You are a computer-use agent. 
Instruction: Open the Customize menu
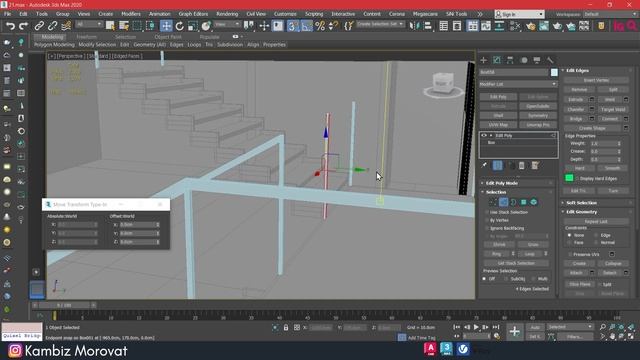coord(285,14)
